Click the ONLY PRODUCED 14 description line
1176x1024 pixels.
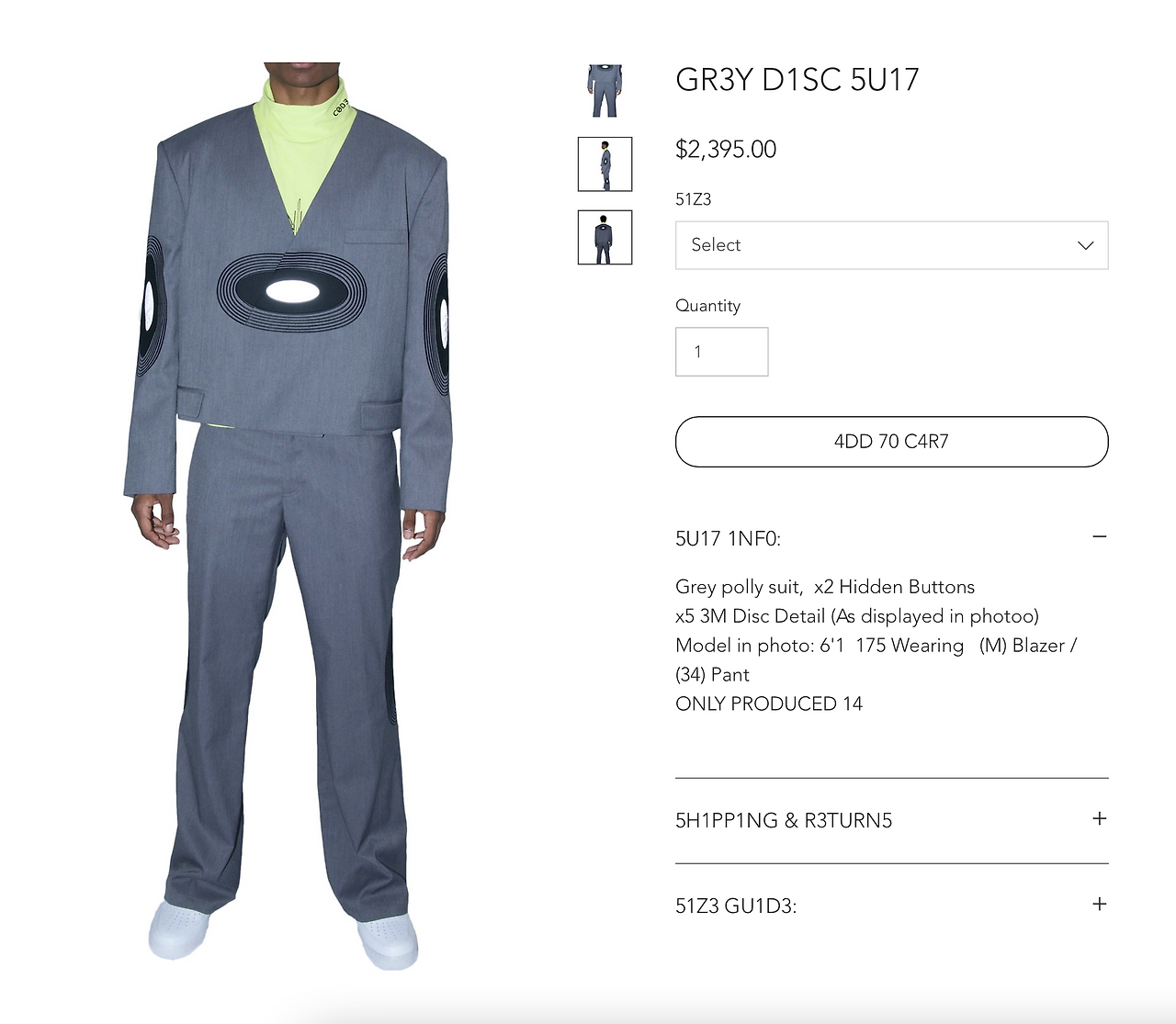click(x=769, y=703)
